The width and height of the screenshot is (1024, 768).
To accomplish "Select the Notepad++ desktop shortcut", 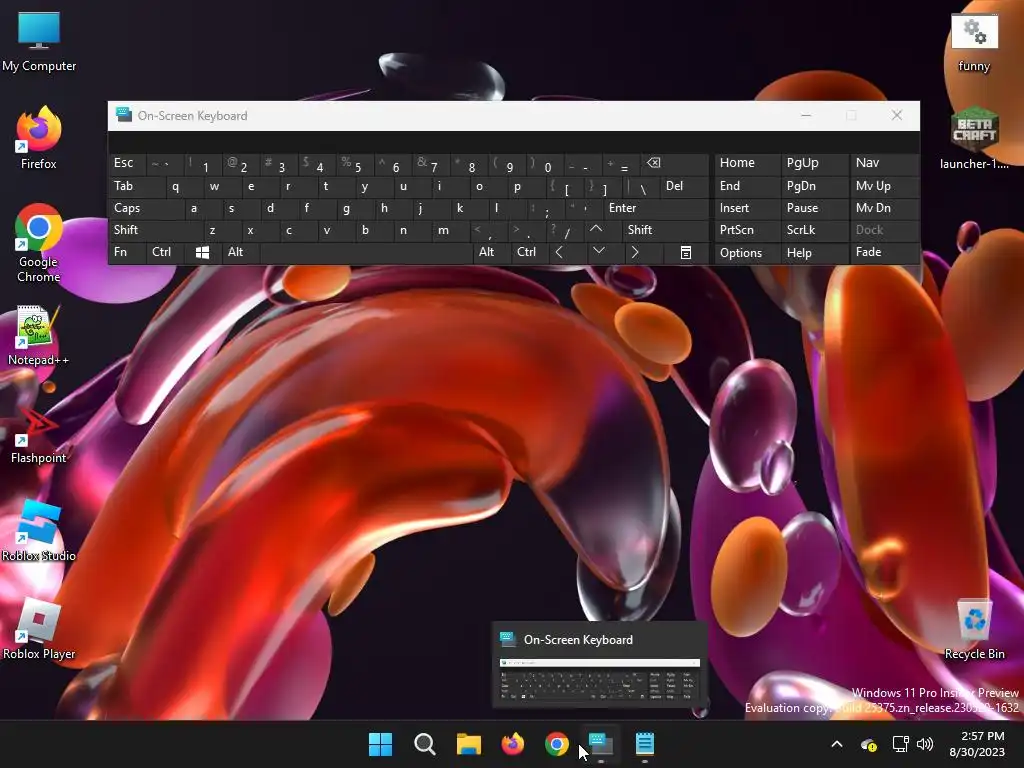I will pyautogui.click(x=39, y=336).
